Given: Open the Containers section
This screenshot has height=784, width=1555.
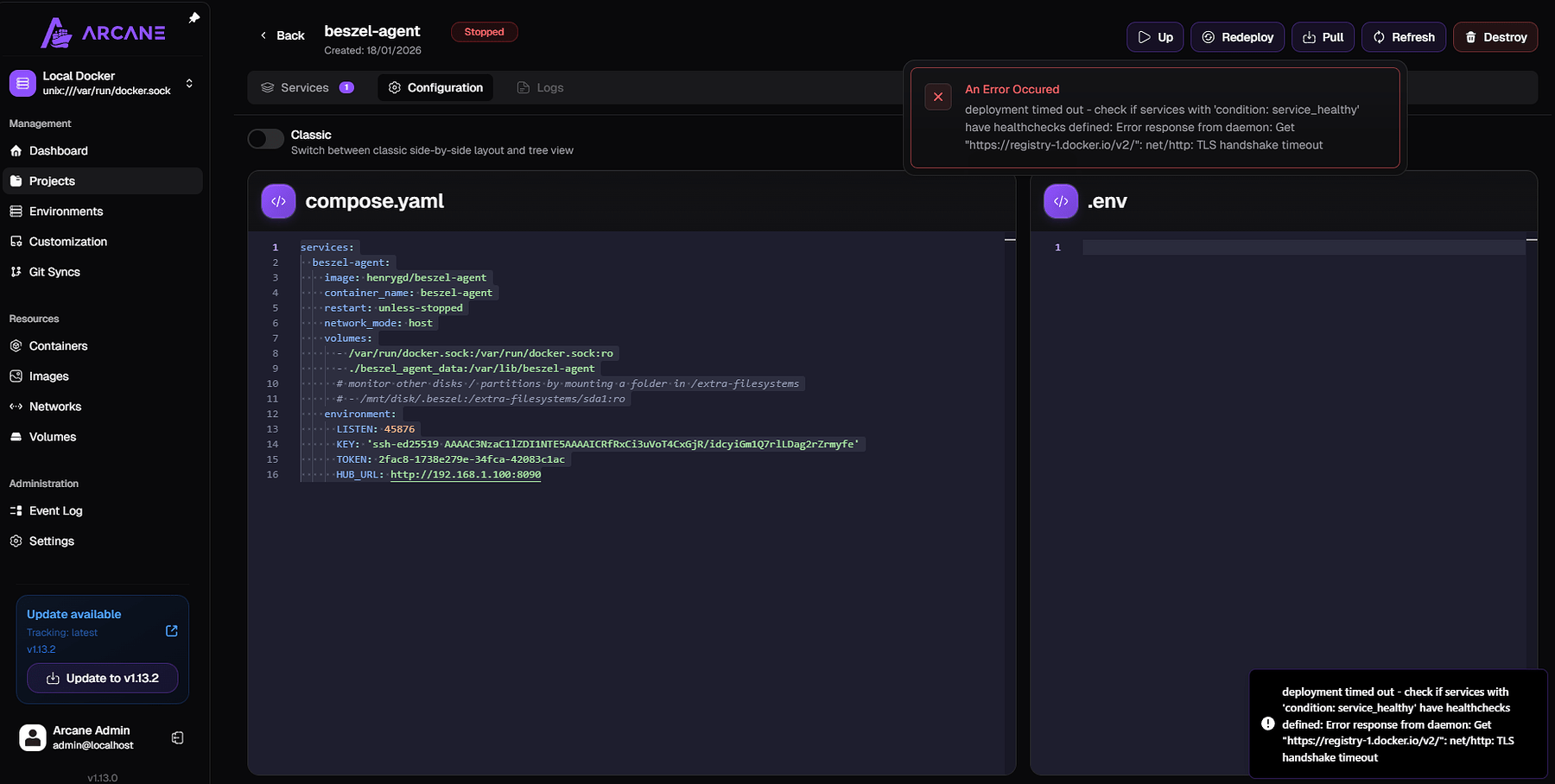Looking at the screenshot, I should tap(57, 345).
